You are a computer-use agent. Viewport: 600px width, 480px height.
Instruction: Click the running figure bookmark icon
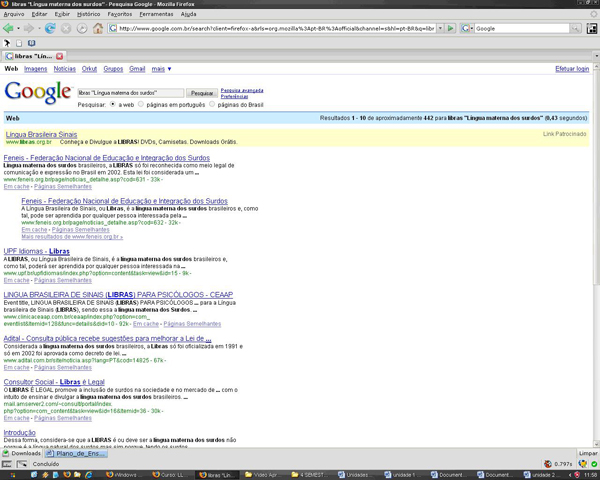[7, 43]
